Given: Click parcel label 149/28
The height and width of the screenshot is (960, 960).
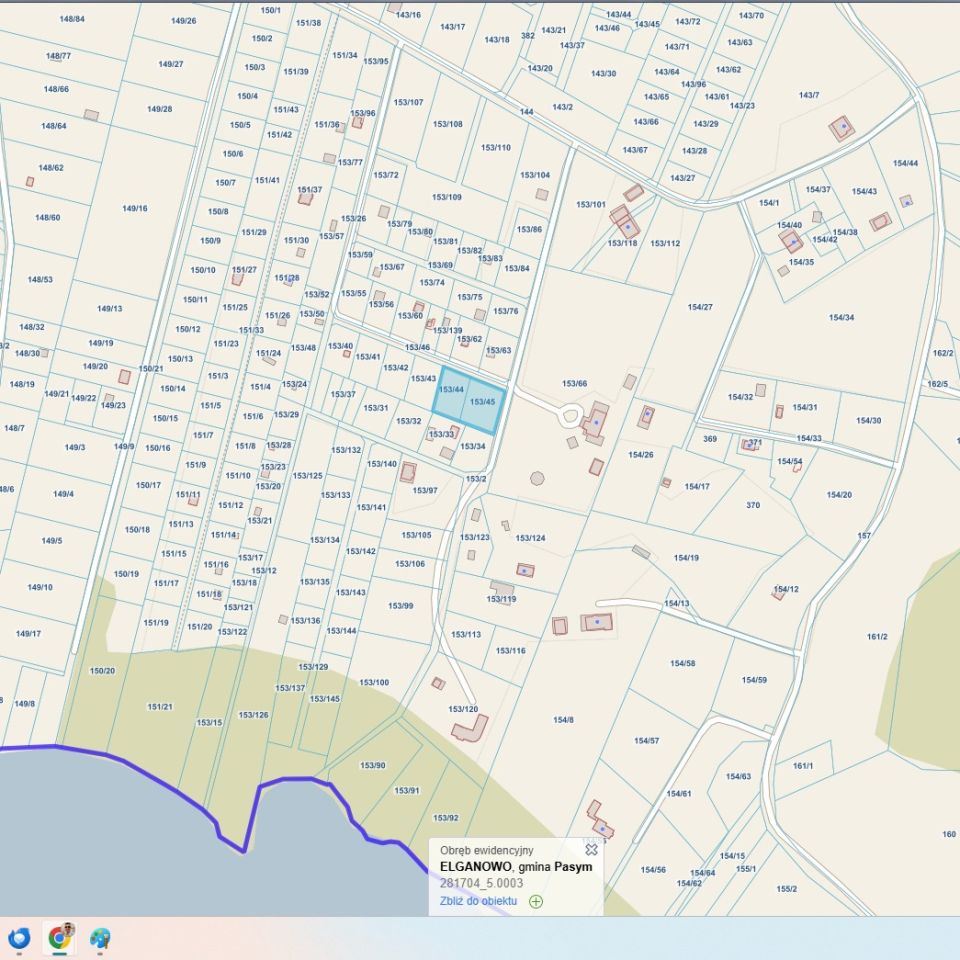Looking at the screenshot, I should pyautogui.click(x=159, y=109).
